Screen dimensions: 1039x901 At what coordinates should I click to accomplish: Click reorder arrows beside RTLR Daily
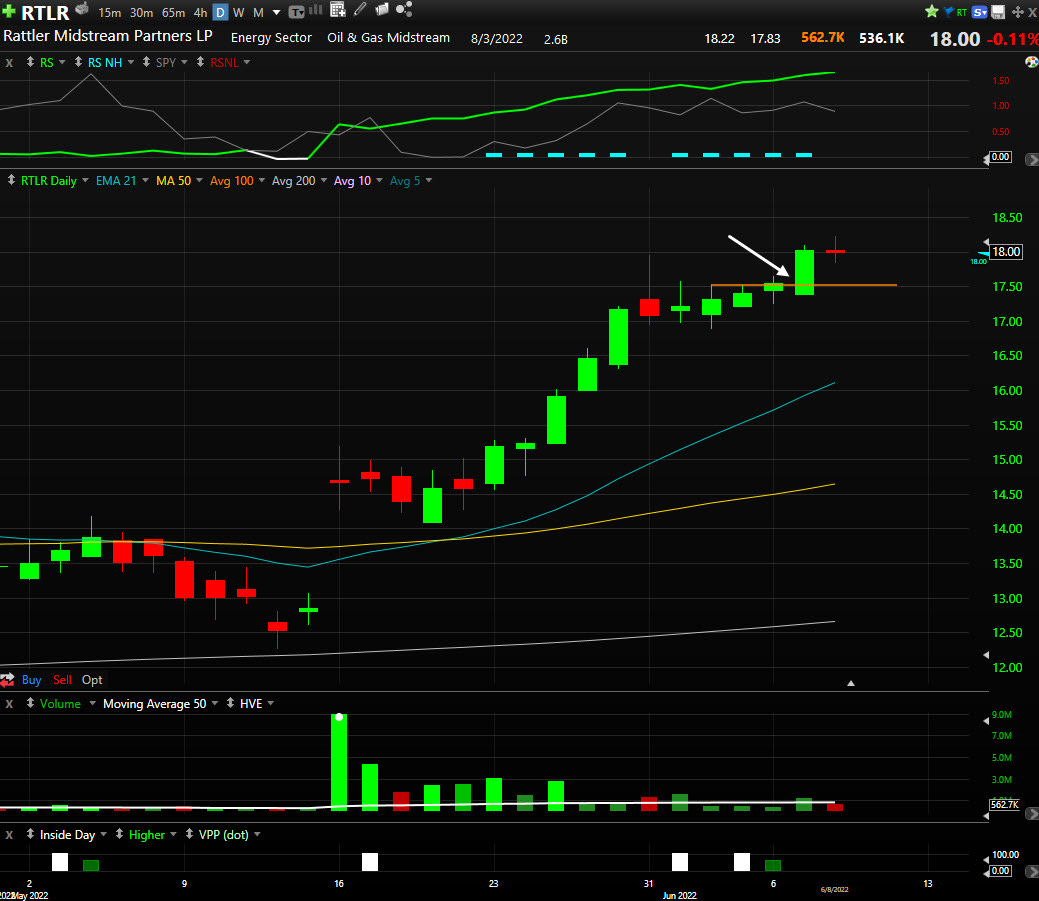(x=11, y=180)
